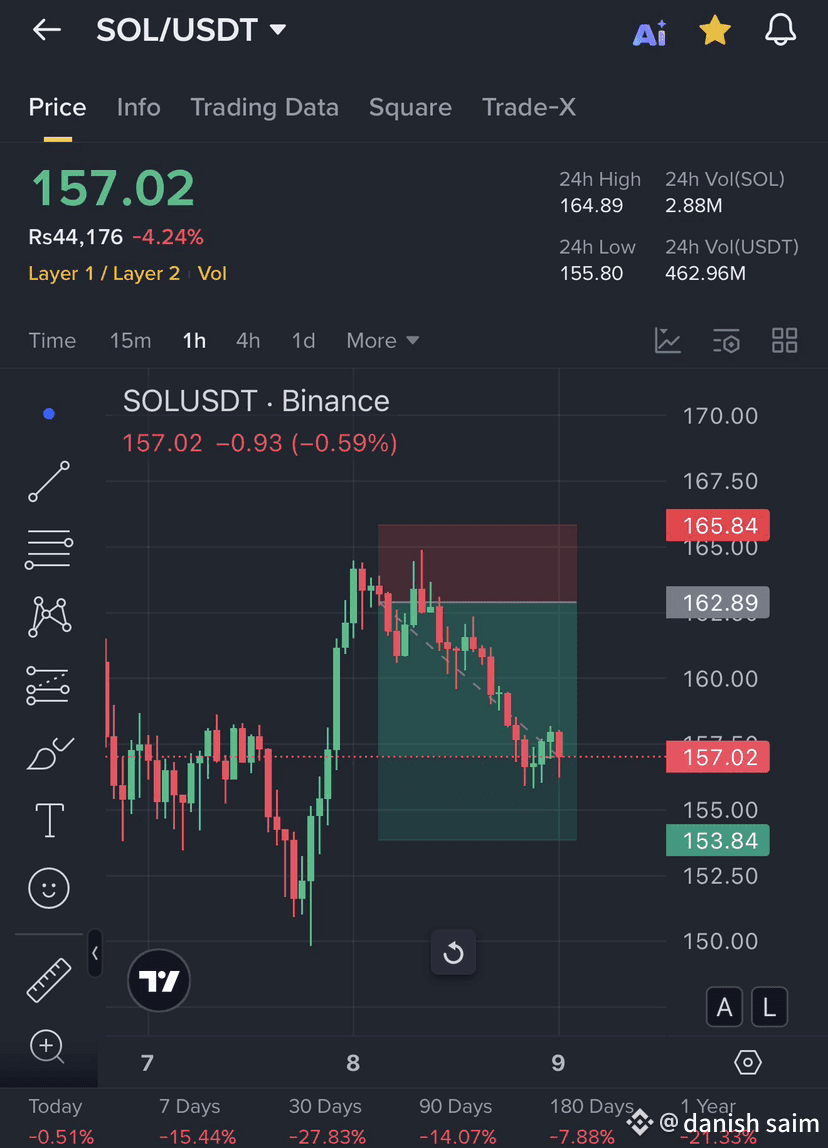This screenshot has height=1148, width=828.
Task: Select the ruler measure tool
Action: [49, 980]
